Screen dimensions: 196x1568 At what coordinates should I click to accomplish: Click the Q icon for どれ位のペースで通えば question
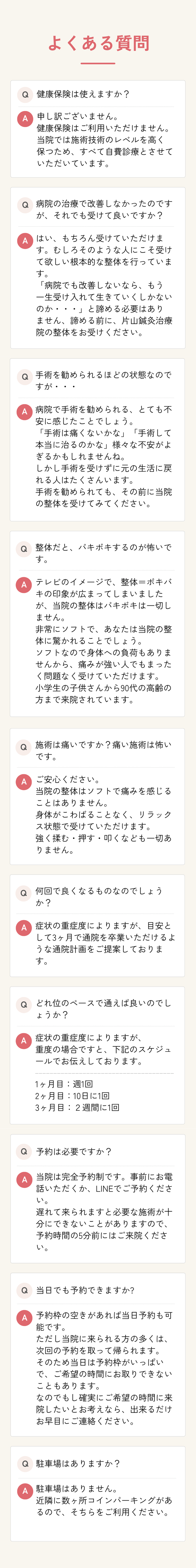click(x=24, y=1004)
